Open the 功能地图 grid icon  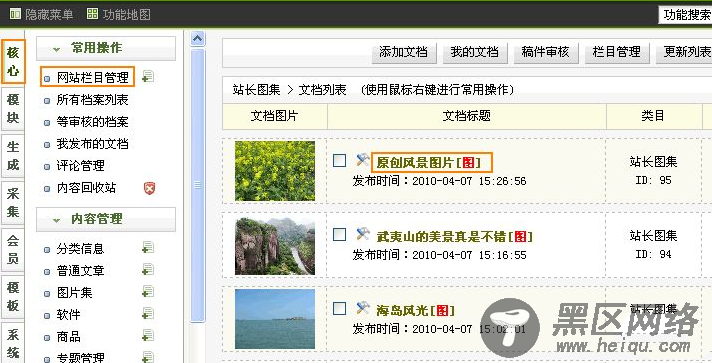point(92,14)
